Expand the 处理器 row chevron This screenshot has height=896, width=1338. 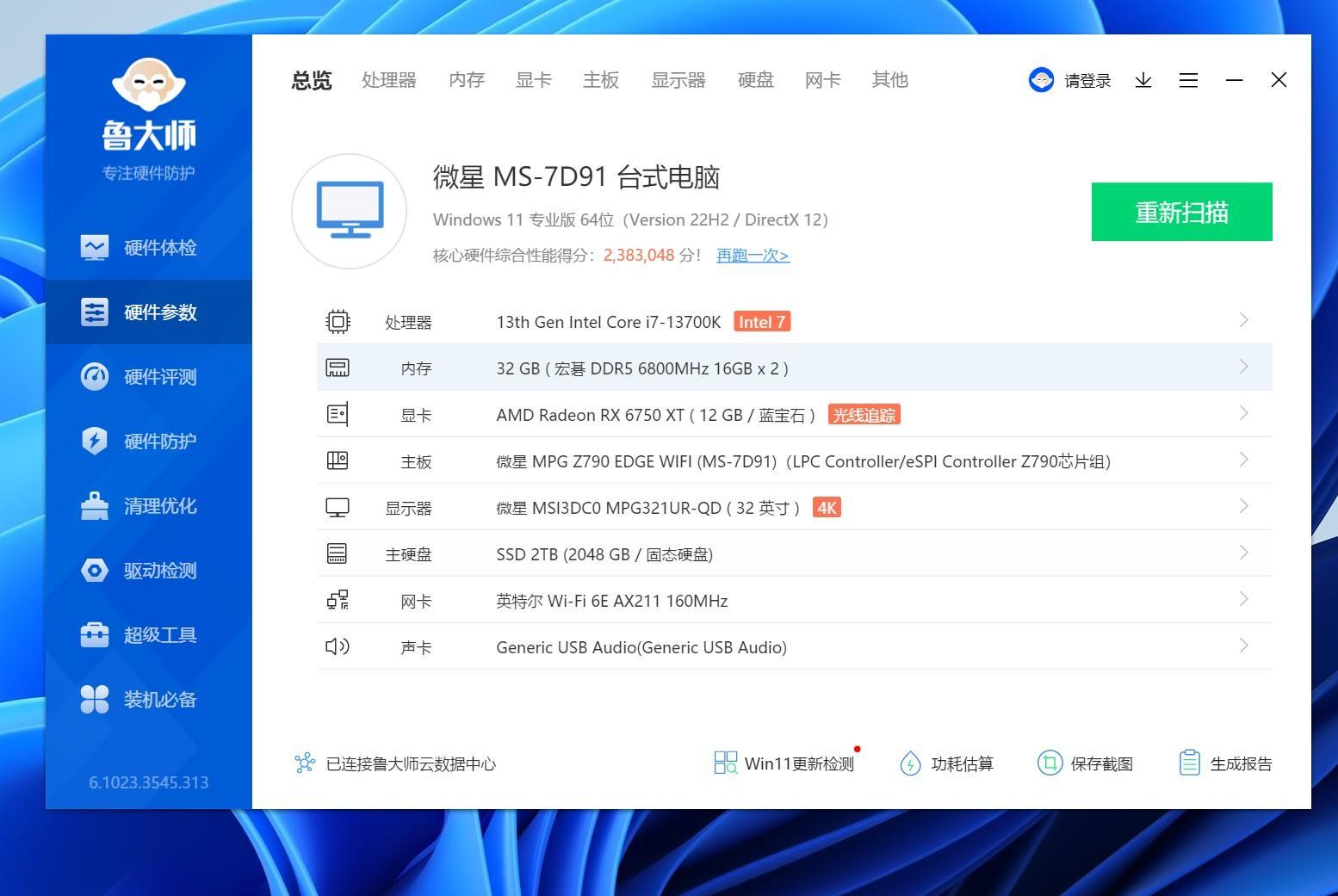coord(1243,320)
